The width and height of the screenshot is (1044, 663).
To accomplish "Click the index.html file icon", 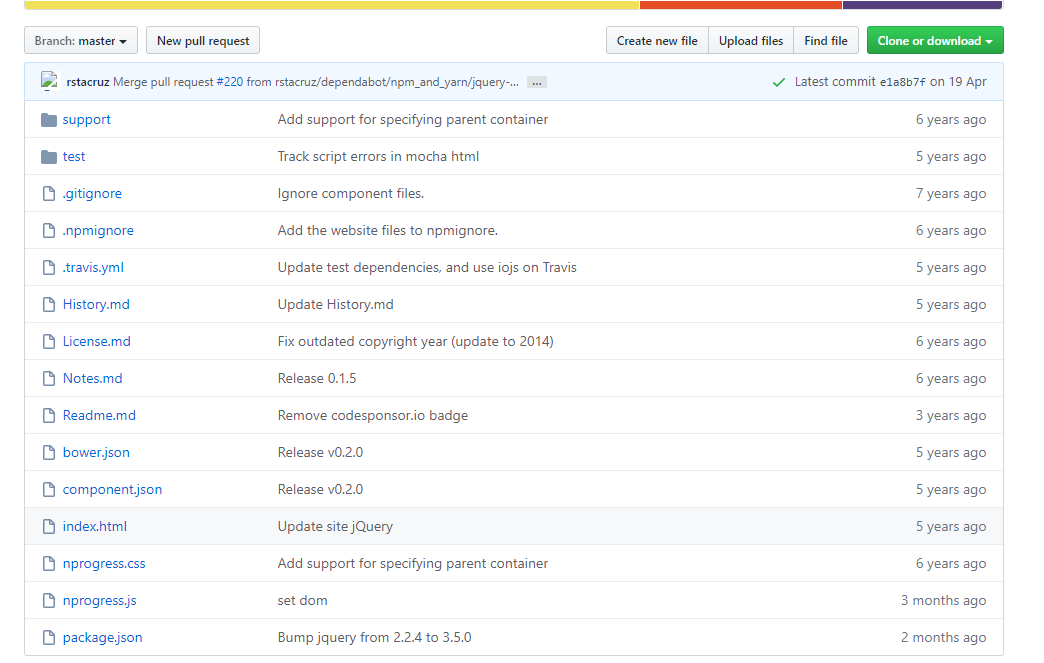I will click(x=49, y=527).
